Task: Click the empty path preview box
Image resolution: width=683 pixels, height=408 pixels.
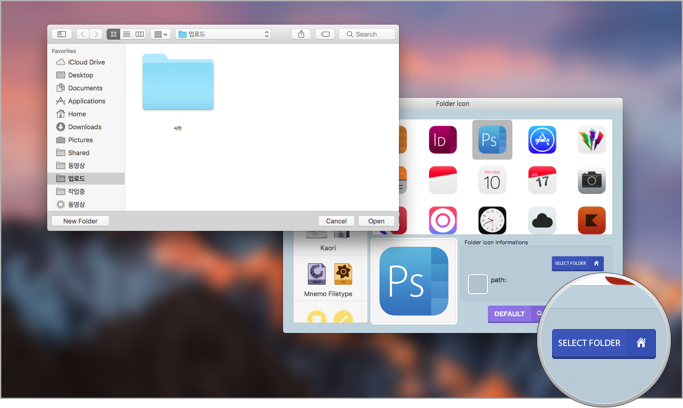Action: pos(477,284)
